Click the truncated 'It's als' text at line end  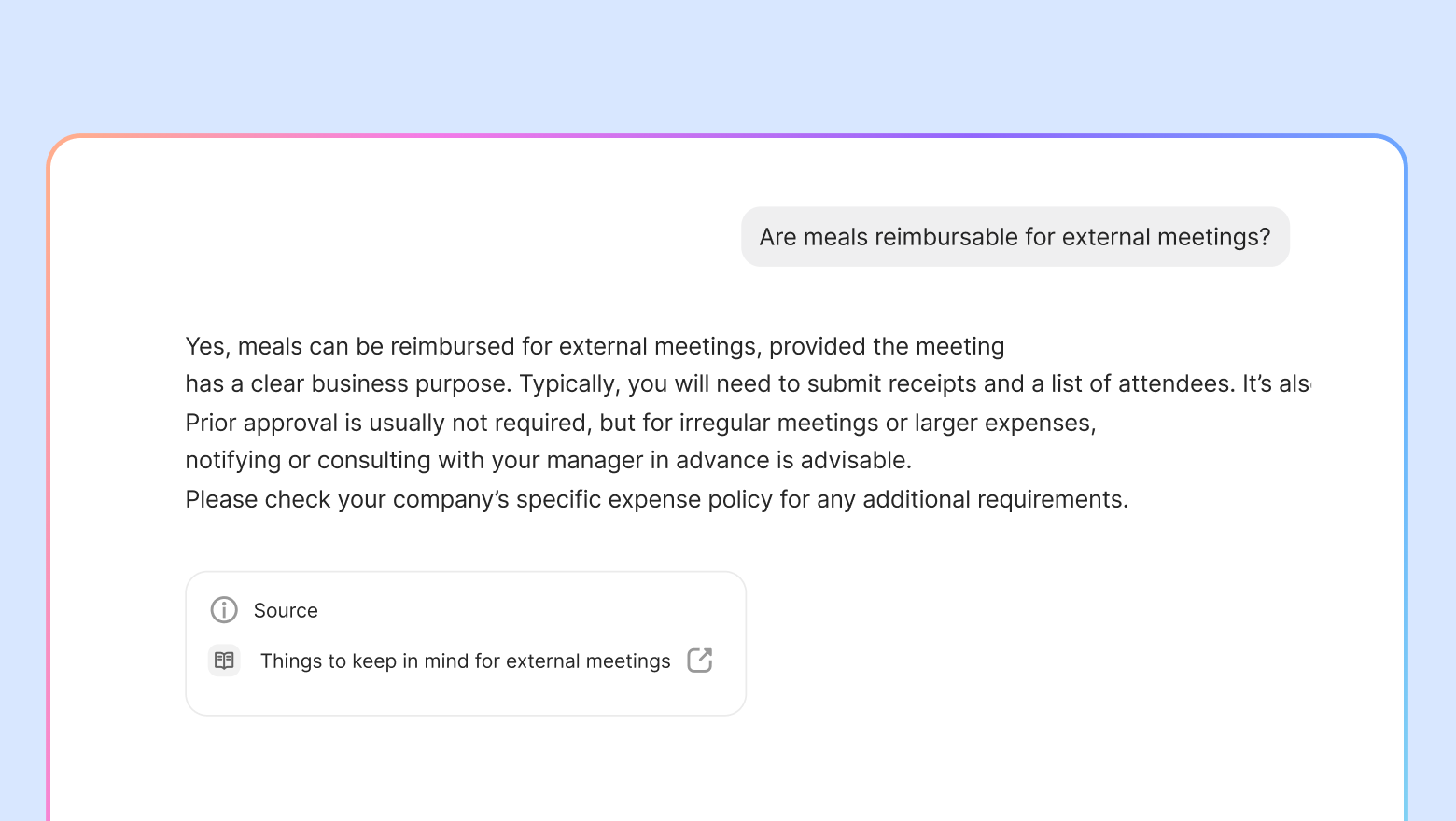(1276, 383)
